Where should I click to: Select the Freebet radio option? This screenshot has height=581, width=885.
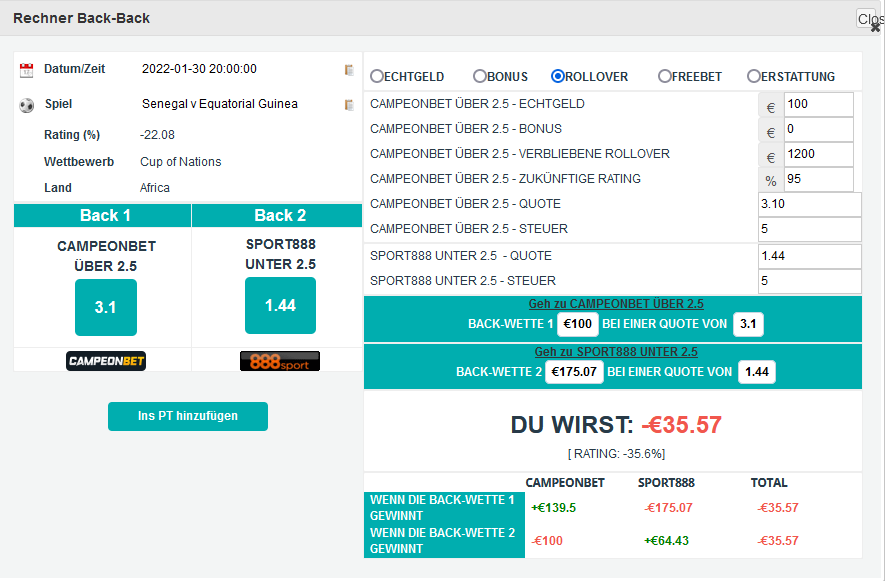pos(665,76)
